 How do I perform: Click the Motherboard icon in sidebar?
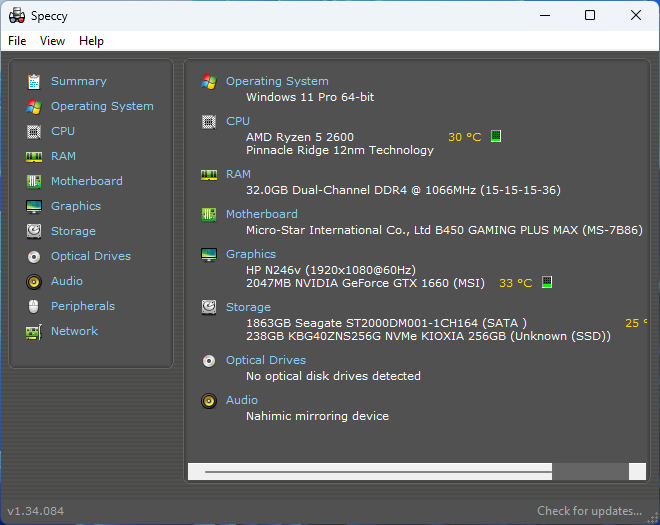click(x=34, y=181)
